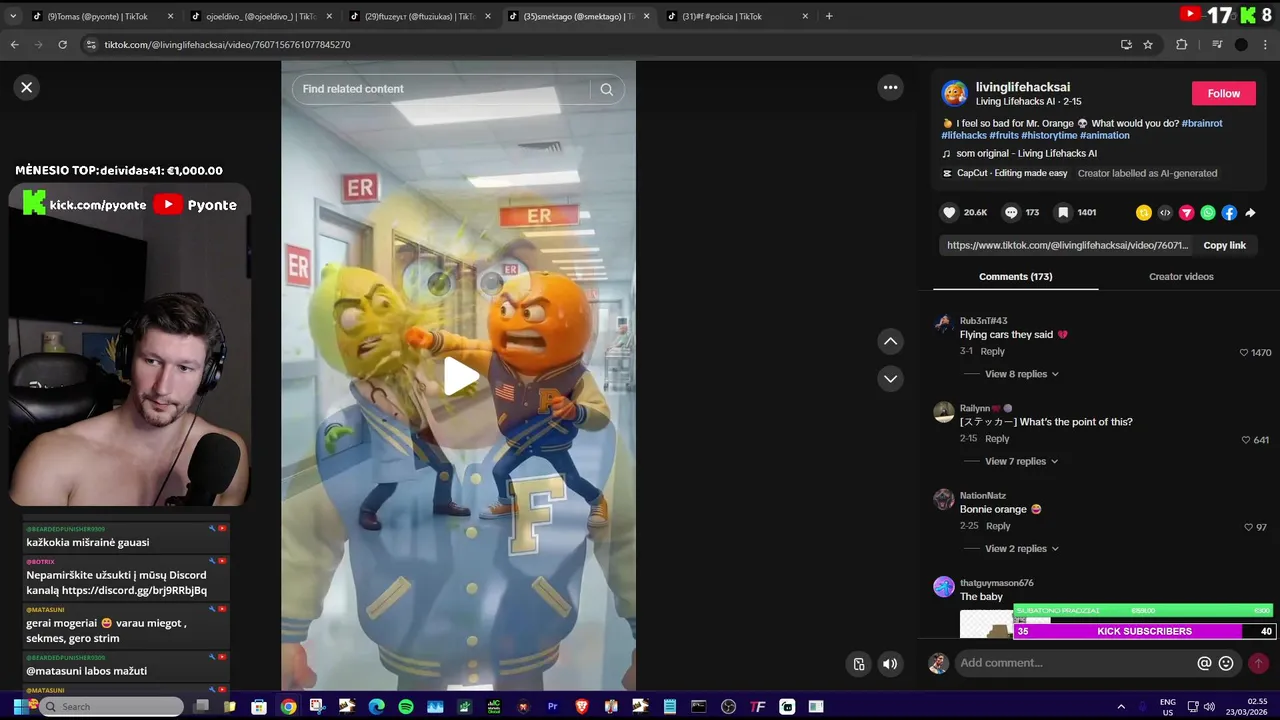Viewport: 1280px width, 720px height.
Task: Like Railynn's comment with 641 likes
Action: 1246,440
